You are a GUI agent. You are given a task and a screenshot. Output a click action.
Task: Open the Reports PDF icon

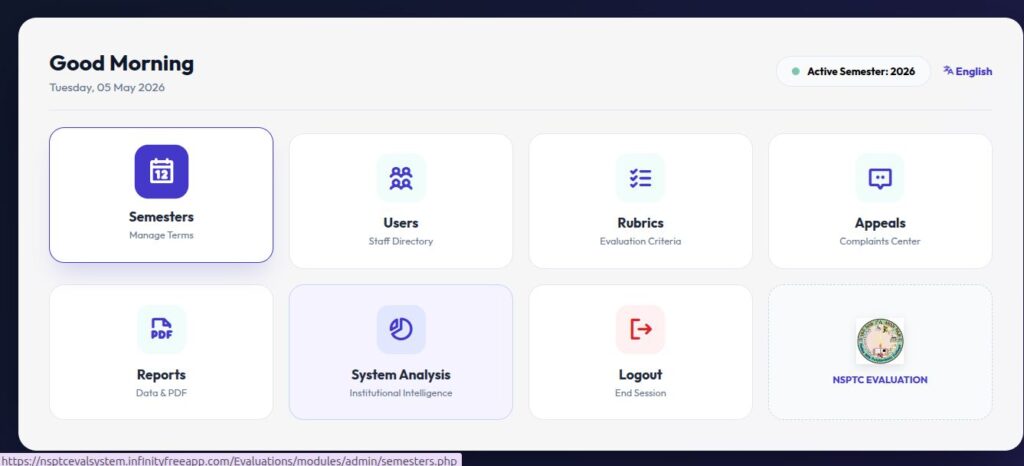(x=161, y=329)
